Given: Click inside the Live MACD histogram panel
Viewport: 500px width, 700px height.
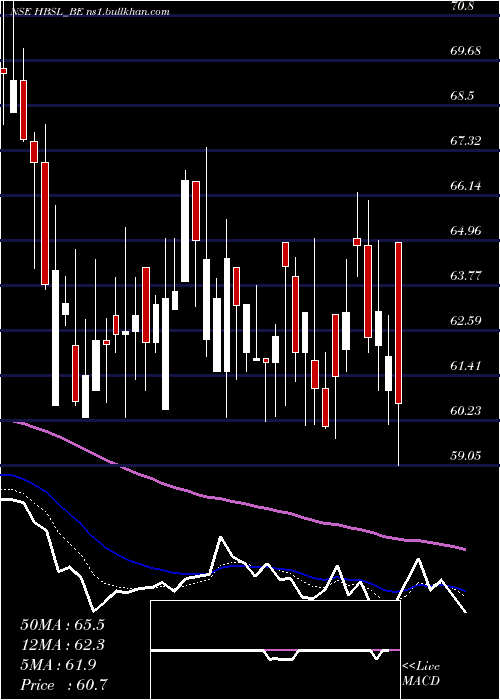Looking at the screenshot, I should click(x=275, y=650).
